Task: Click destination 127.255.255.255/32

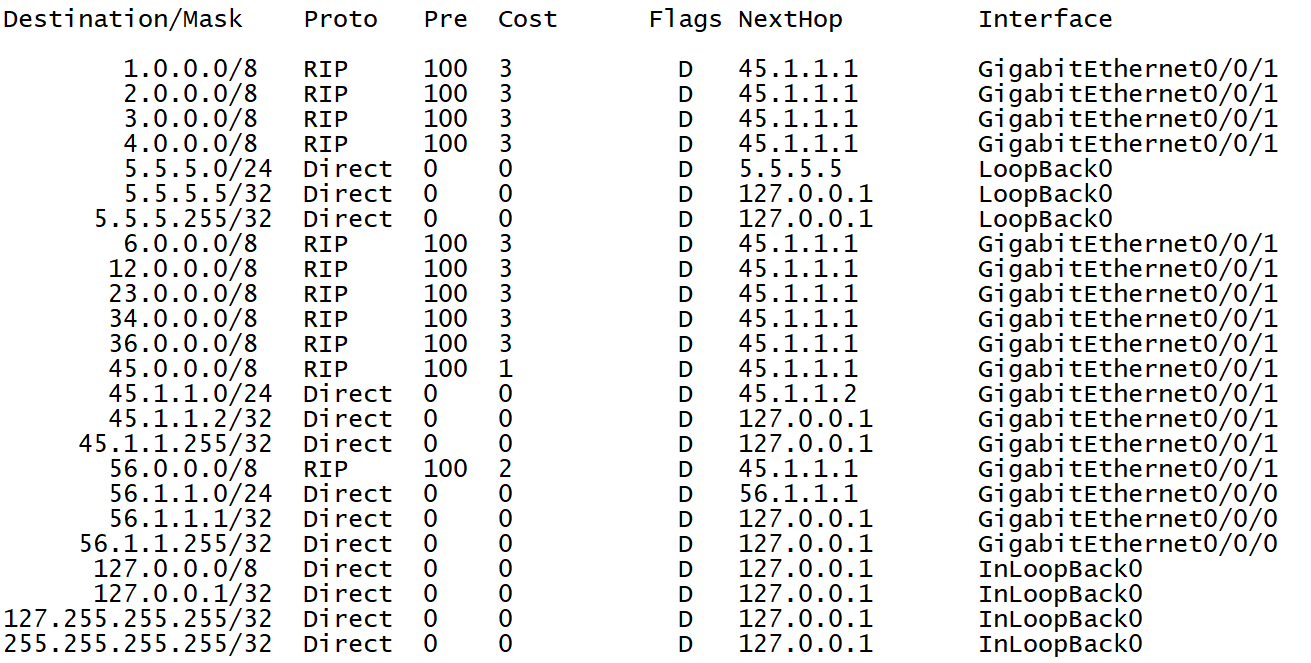Action: (x=138, y=619)
